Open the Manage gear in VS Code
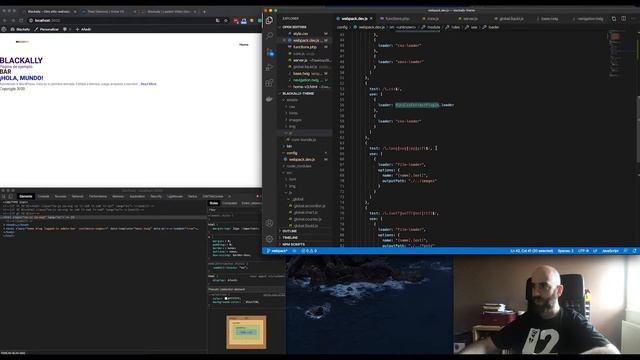 pos(269,239)
